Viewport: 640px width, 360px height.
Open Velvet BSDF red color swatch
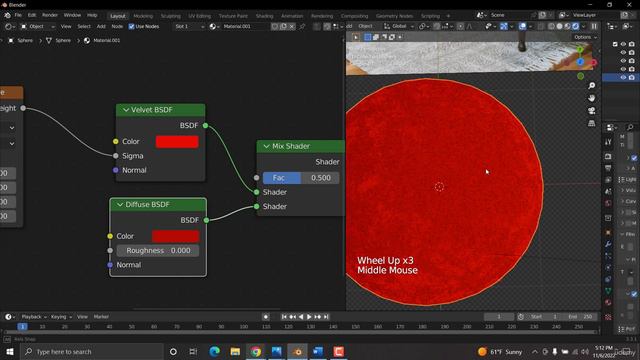(x=177, y=142)
